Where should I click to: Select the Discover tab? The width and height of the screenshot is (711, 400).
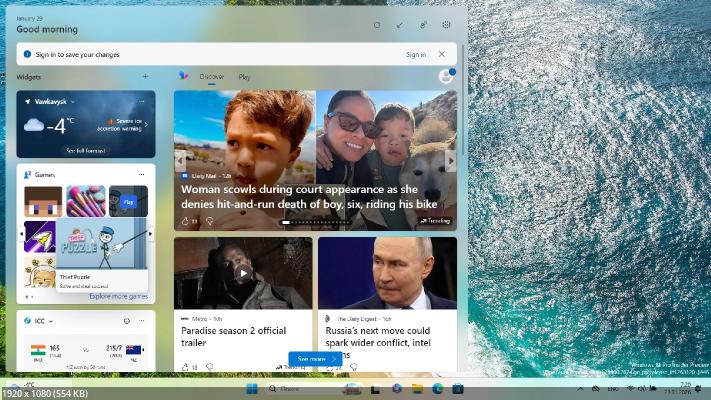tap(212, 77)
